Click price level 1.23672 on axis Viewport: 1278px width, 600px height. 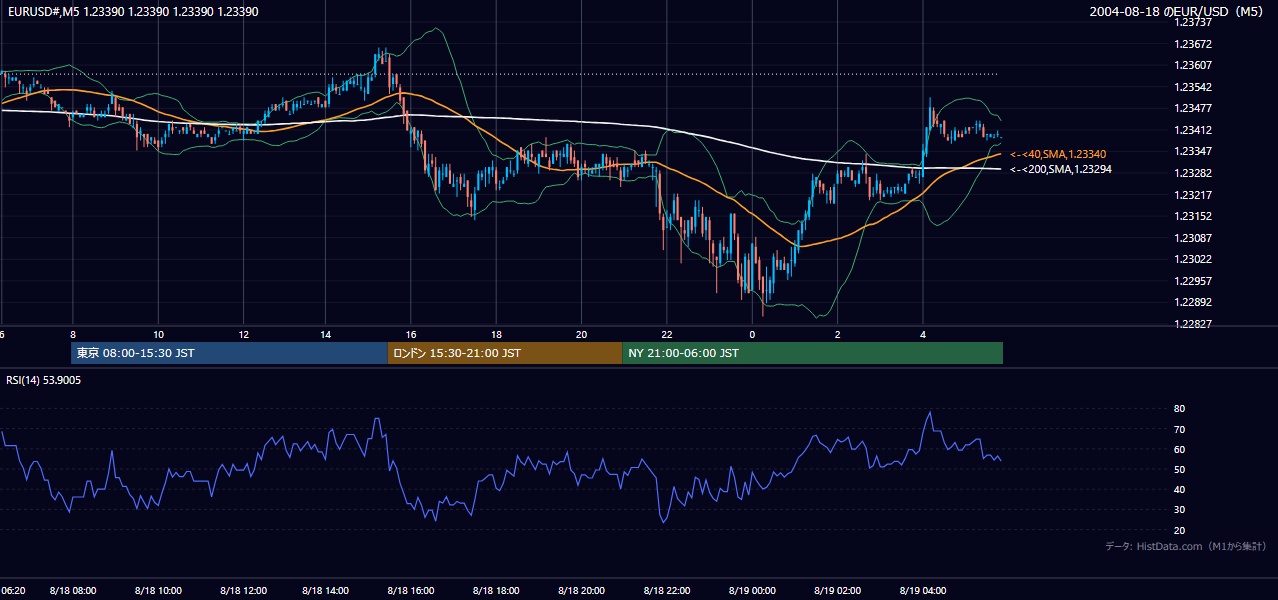pos(1195,44)
